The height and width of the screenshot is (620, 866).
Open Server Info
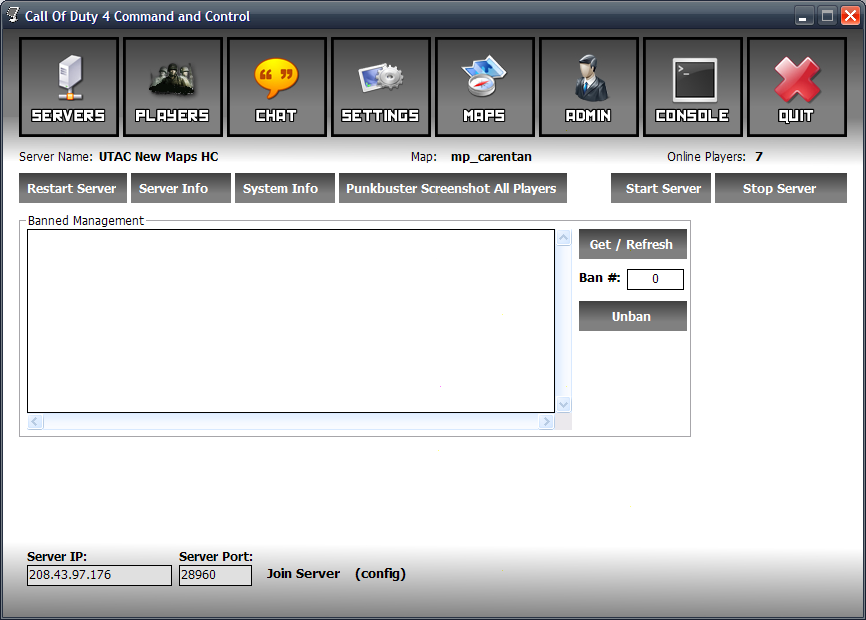click(181, 188)
